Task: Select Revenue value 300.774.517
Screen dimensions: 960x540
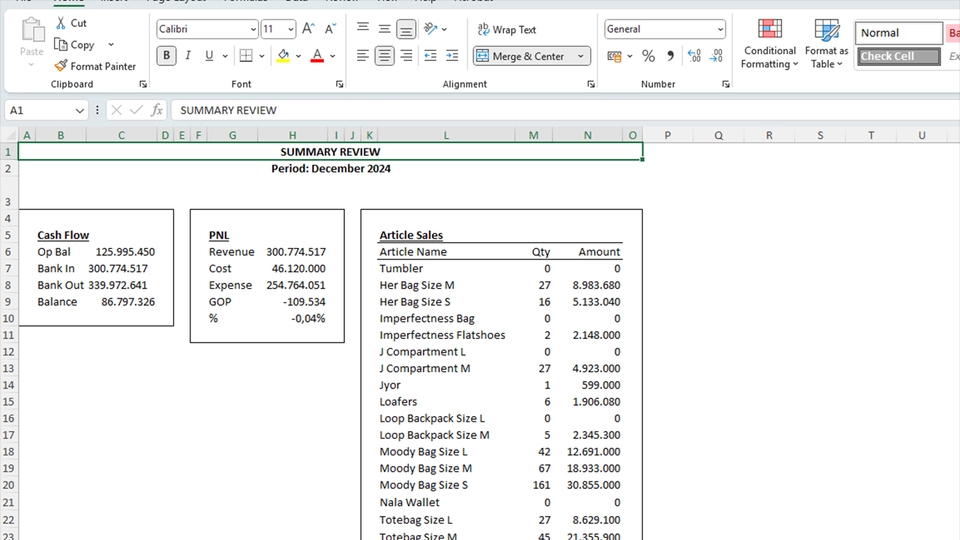Action: click(x=296, y=252)
